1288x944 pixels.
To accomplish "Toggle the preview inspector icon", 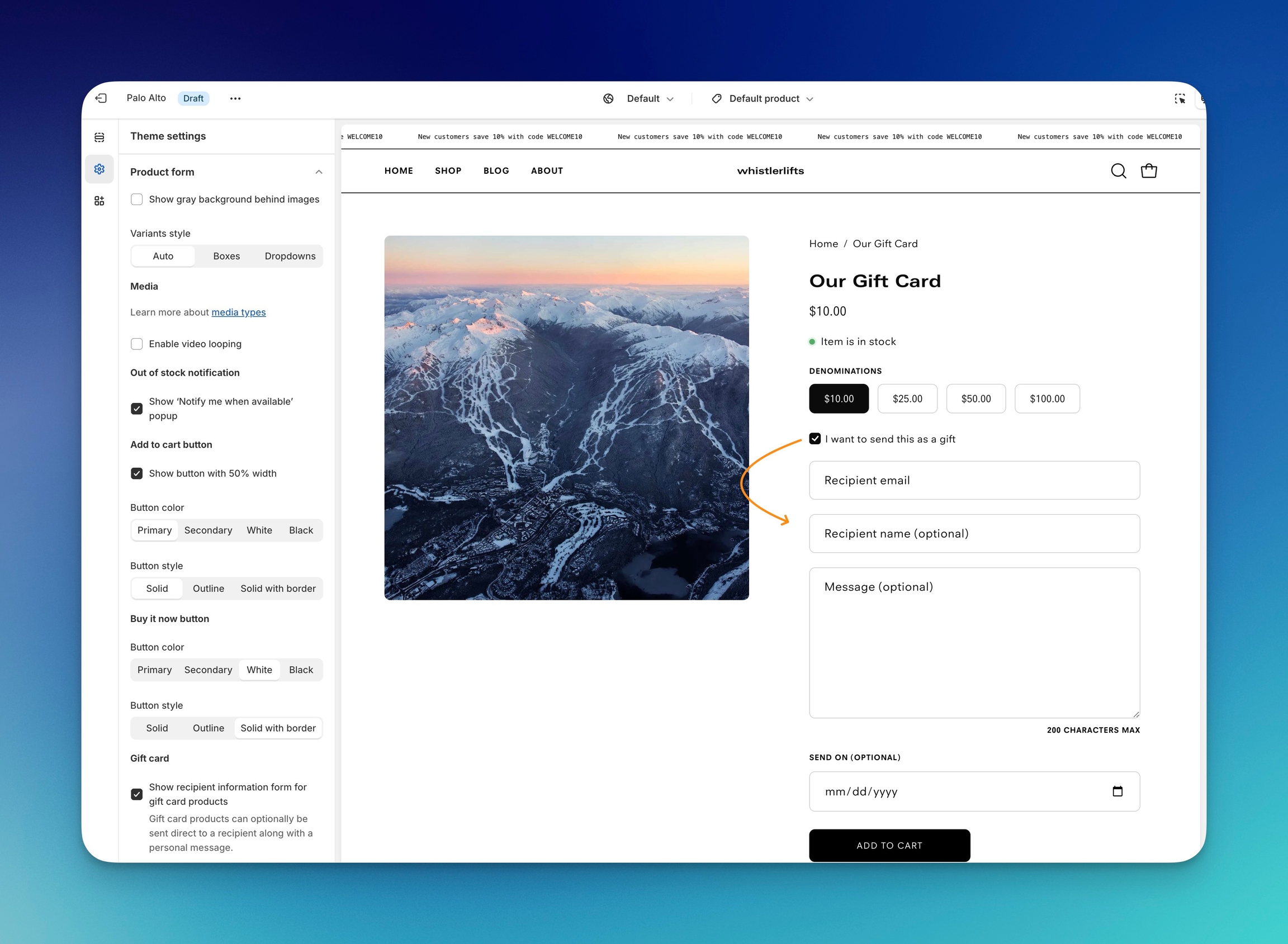I will [1180, 98].
